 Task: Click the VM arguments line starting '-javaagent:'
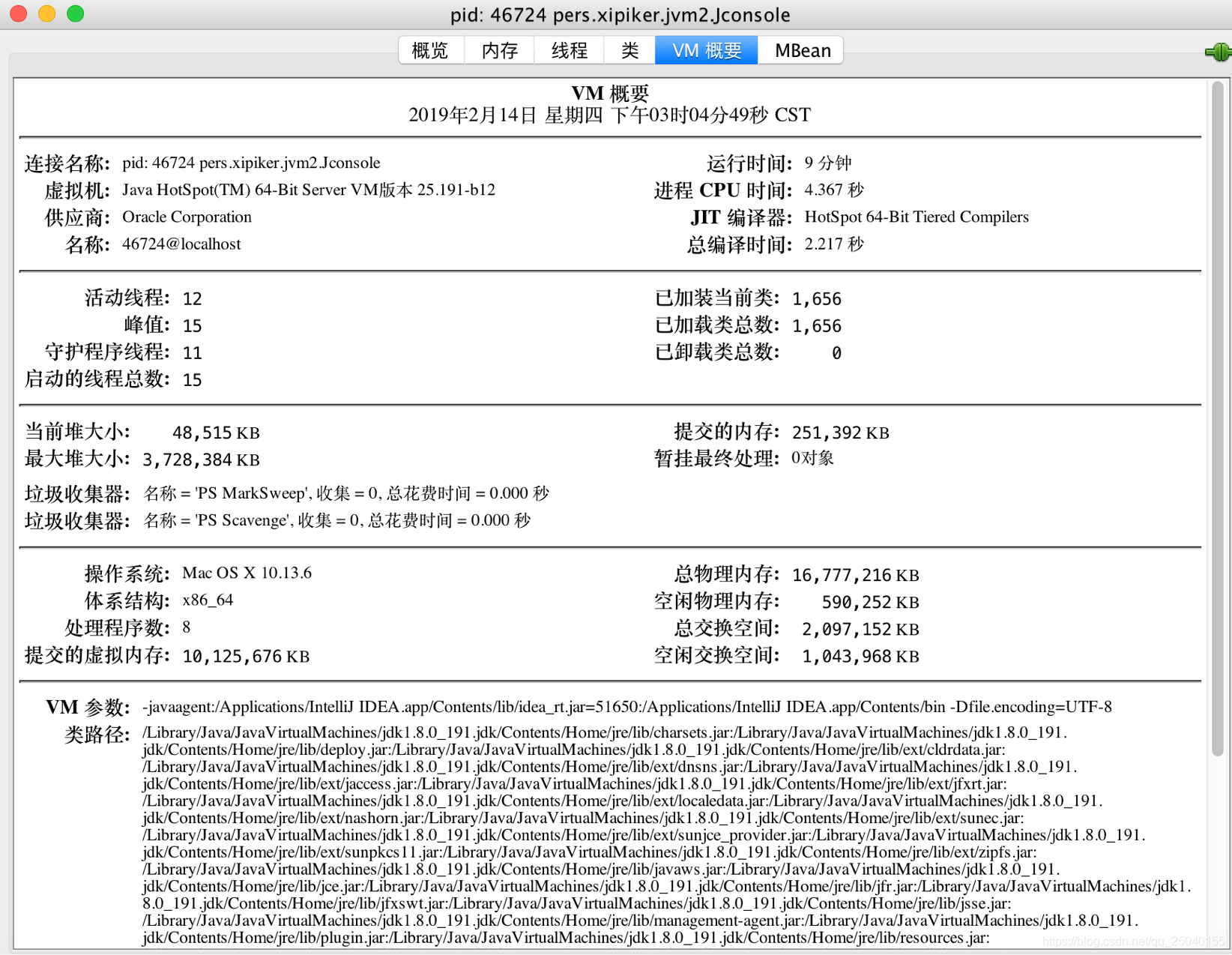[x=627, y=707]
